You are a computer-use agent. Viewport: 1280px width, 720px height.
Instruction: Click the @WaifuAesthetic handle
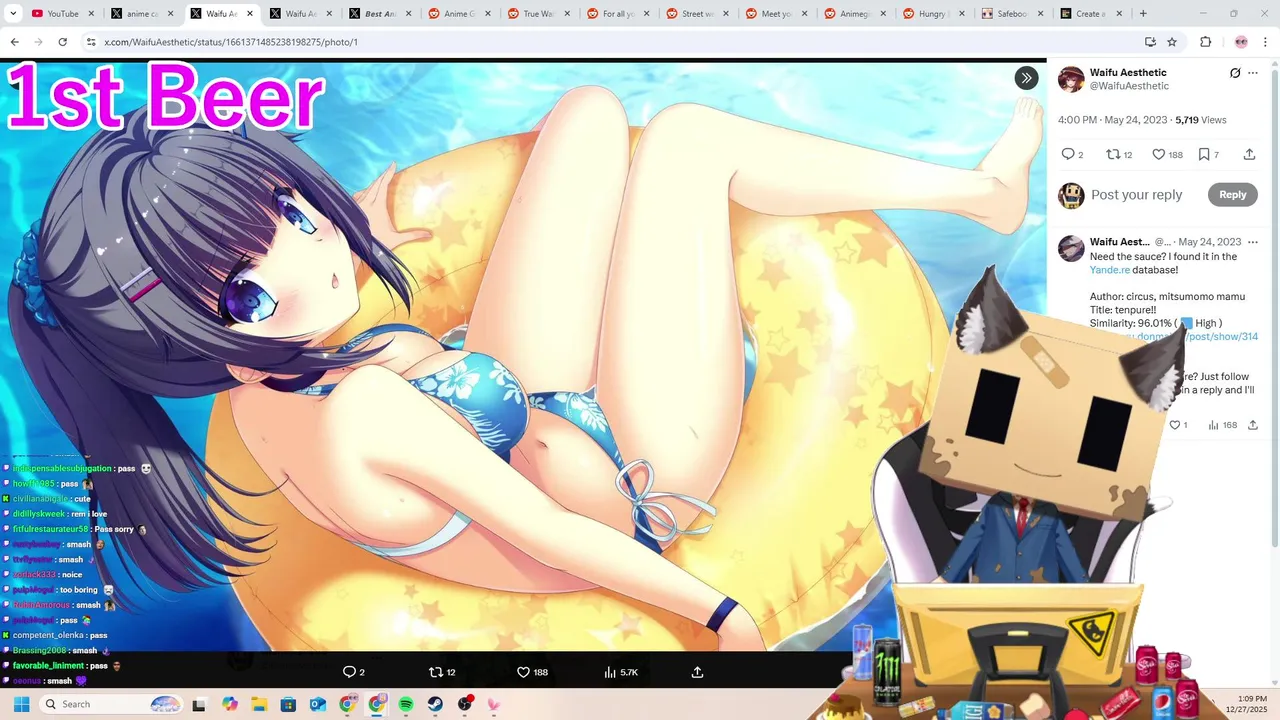pyautogui.click(x=1129, y=86)
